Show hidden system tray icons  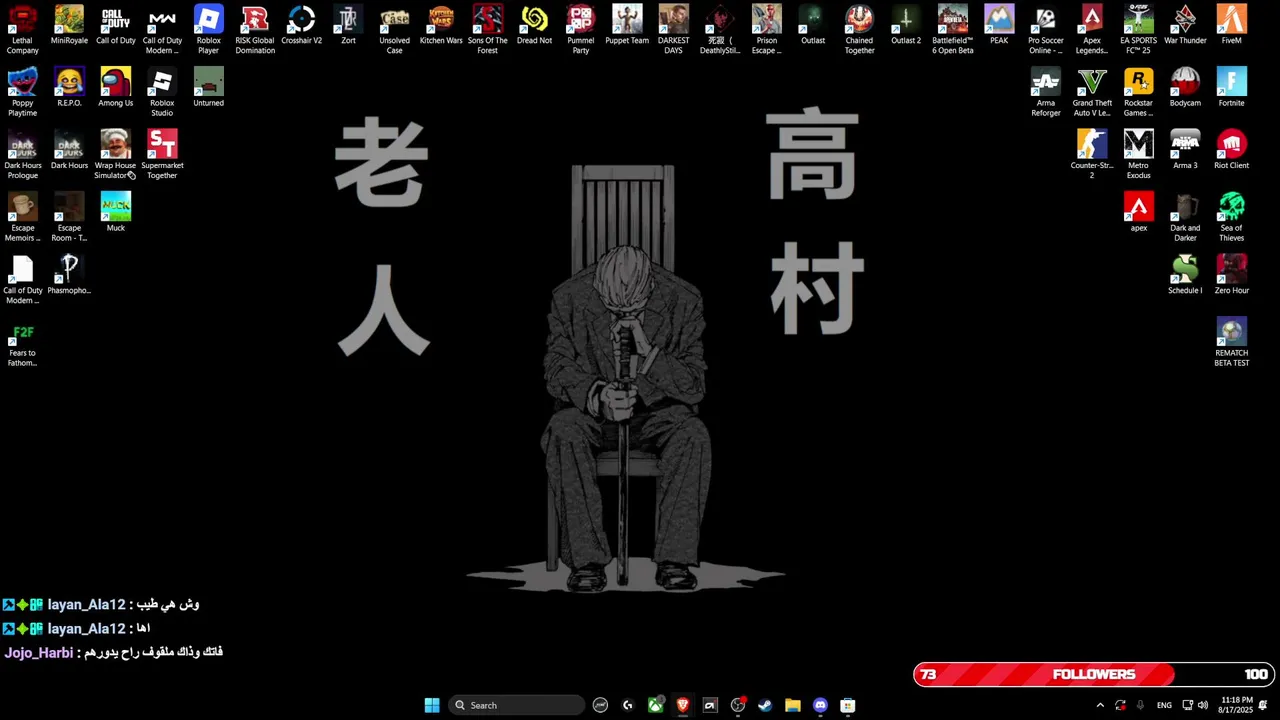point(1100,705)
